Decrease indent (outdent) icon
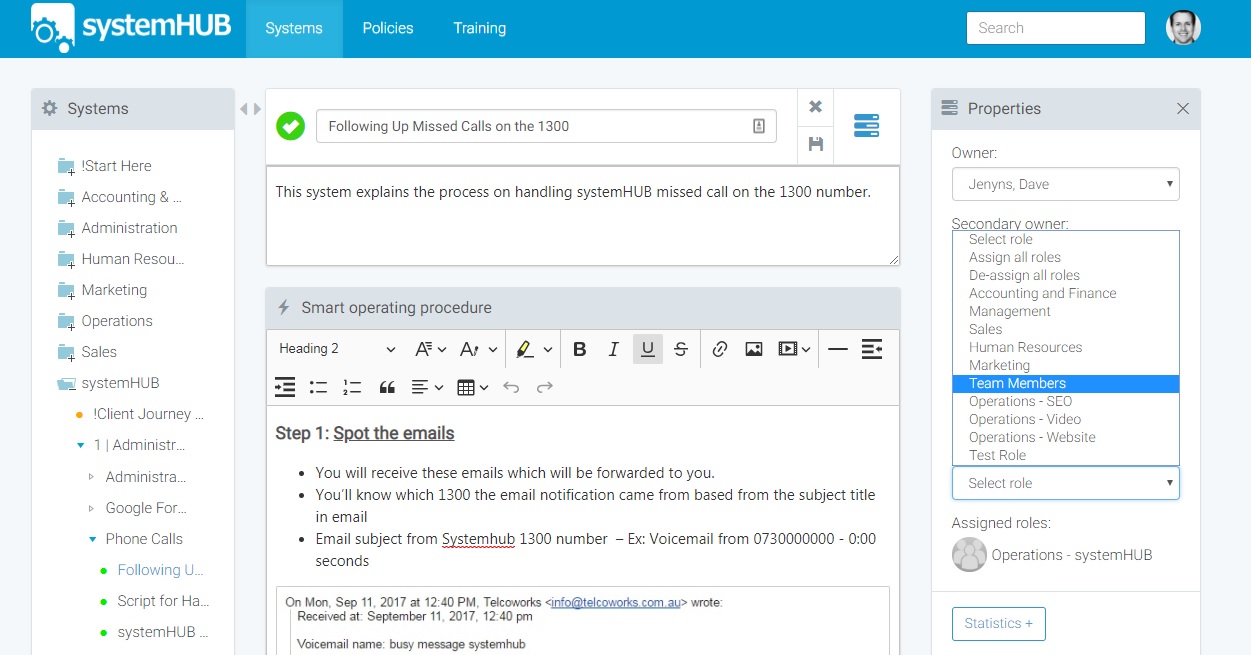Viewport: 1251px width, 655px height. click(x=872, y=349)
